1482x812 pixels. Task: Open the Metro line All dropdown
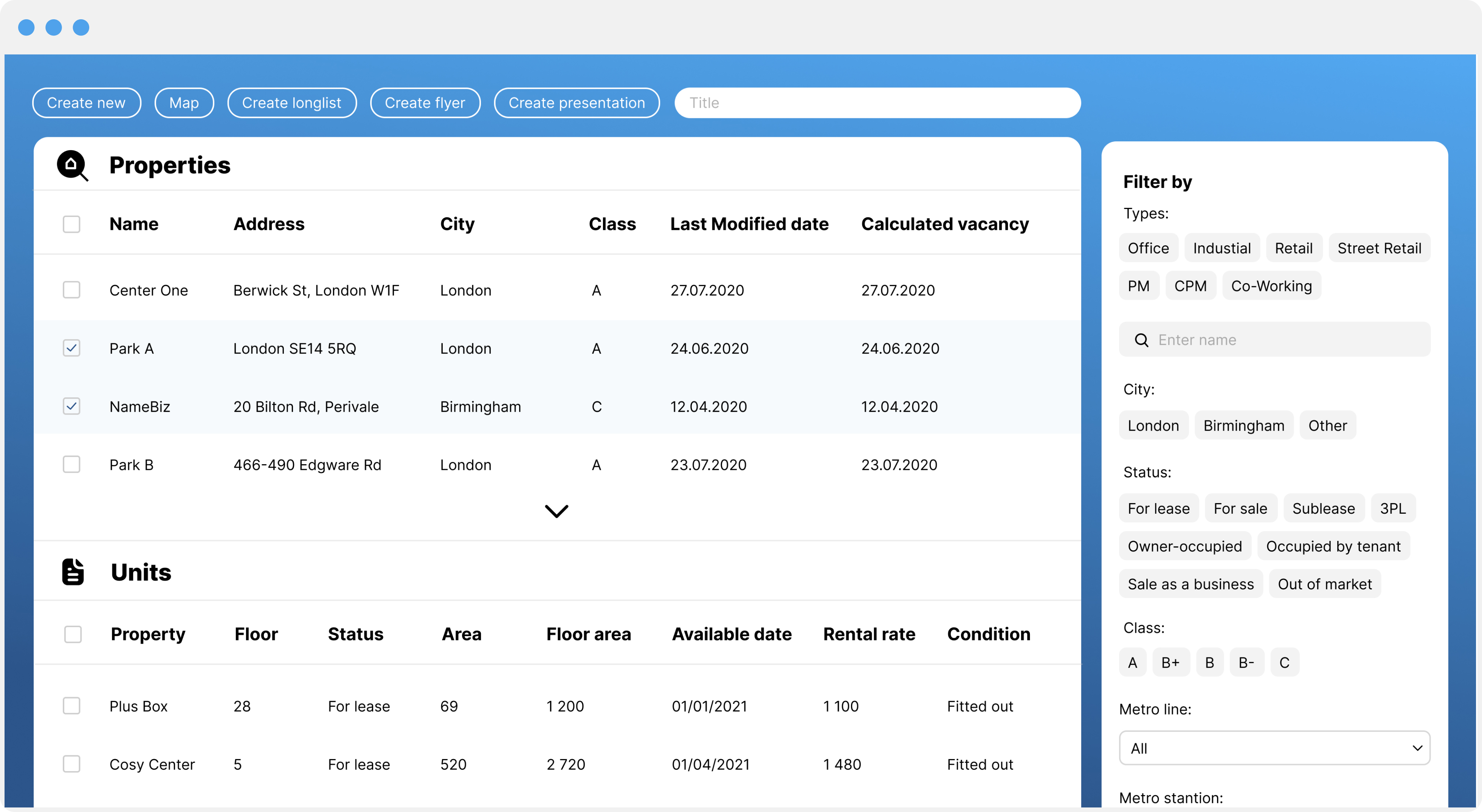(x=1274, y=748)
